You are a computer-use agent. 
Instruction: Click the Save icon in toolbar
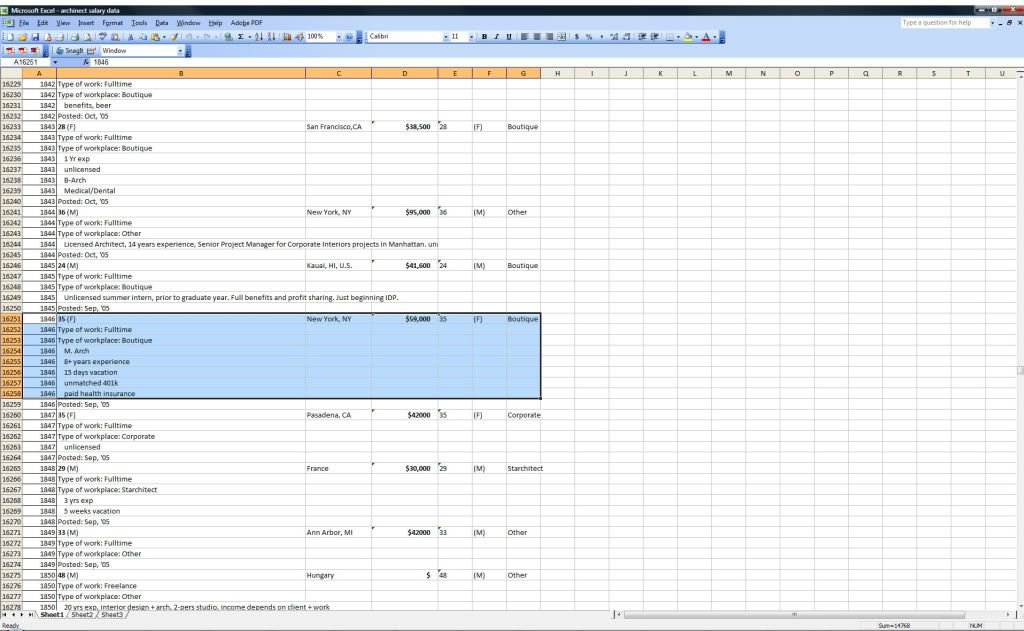pos(35,37)
